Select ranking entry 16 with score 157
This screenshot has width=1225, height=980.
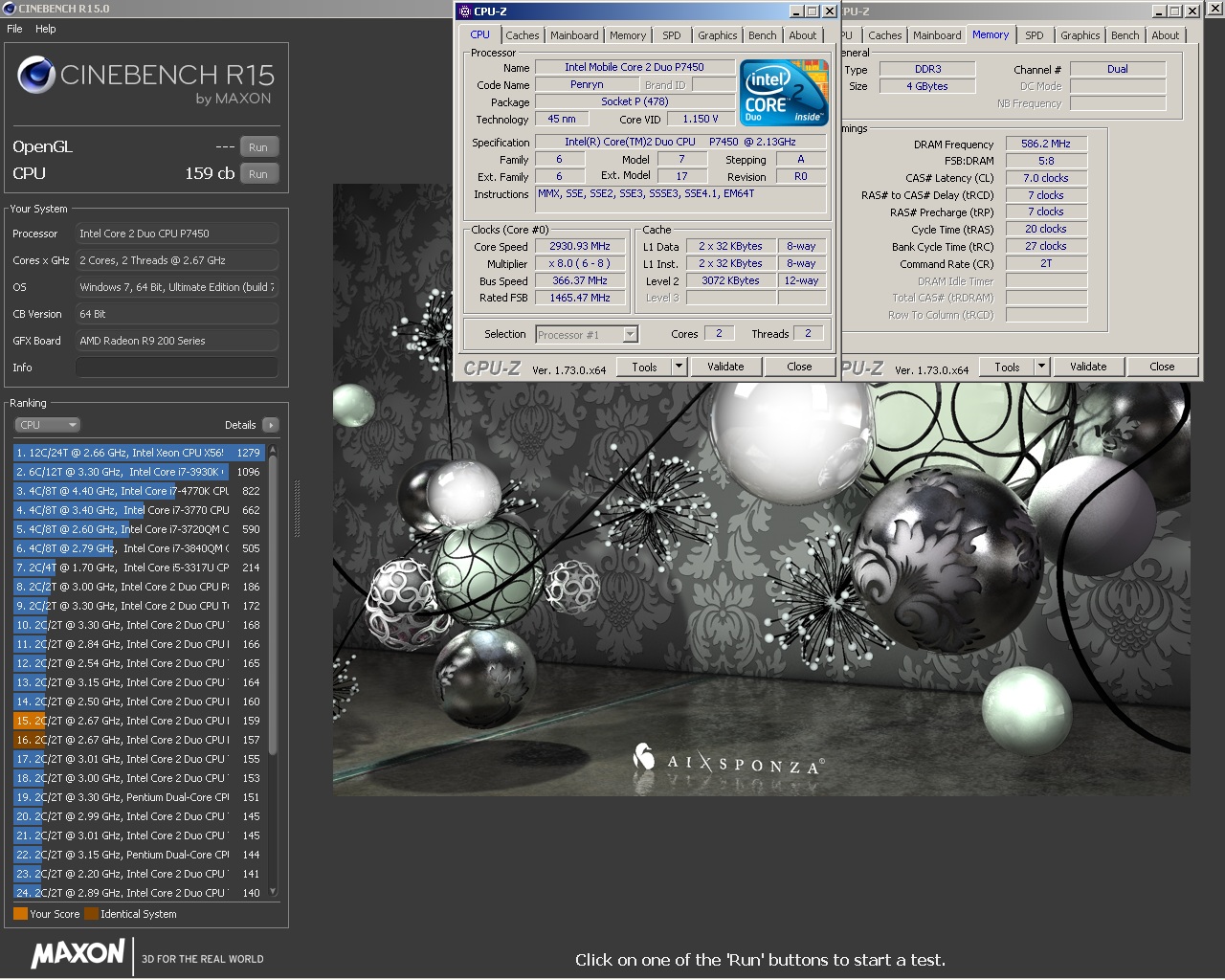139,740
